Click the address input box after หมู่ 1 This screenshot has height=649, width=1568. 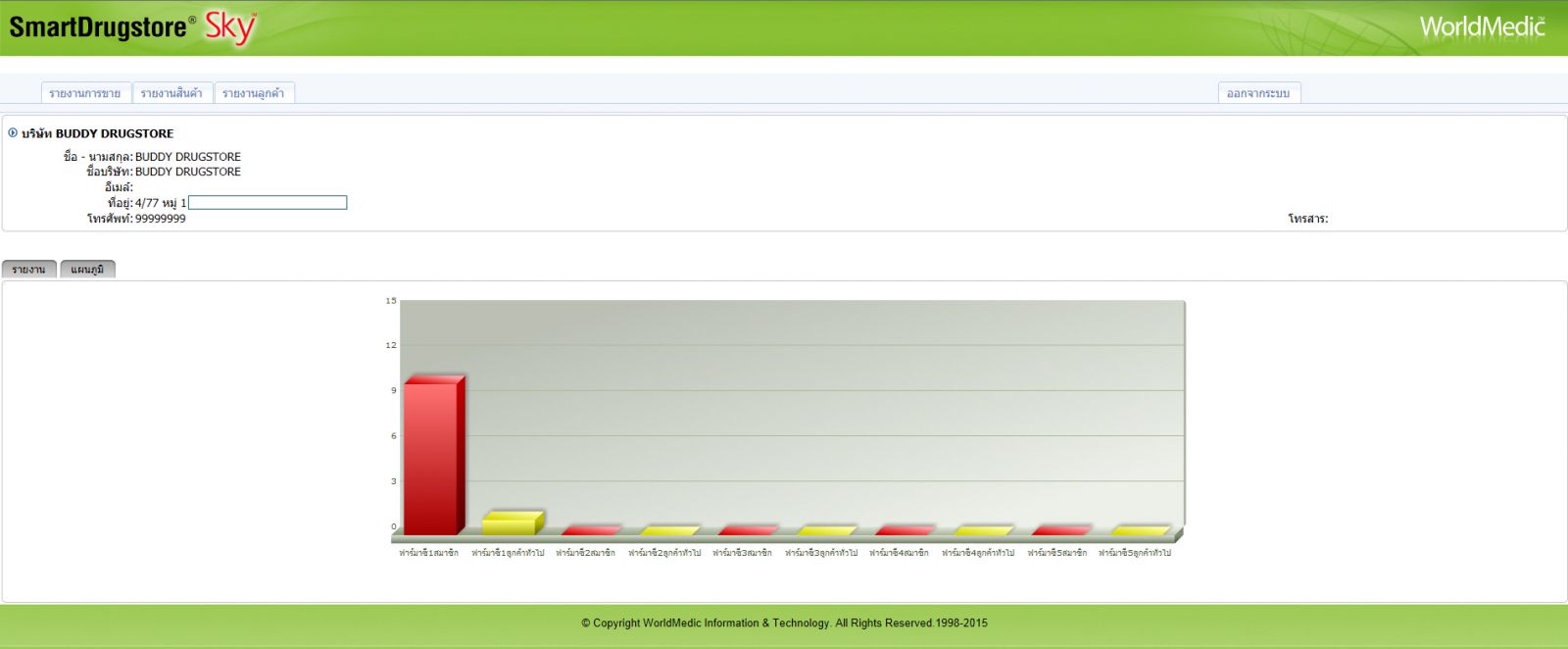268,203
